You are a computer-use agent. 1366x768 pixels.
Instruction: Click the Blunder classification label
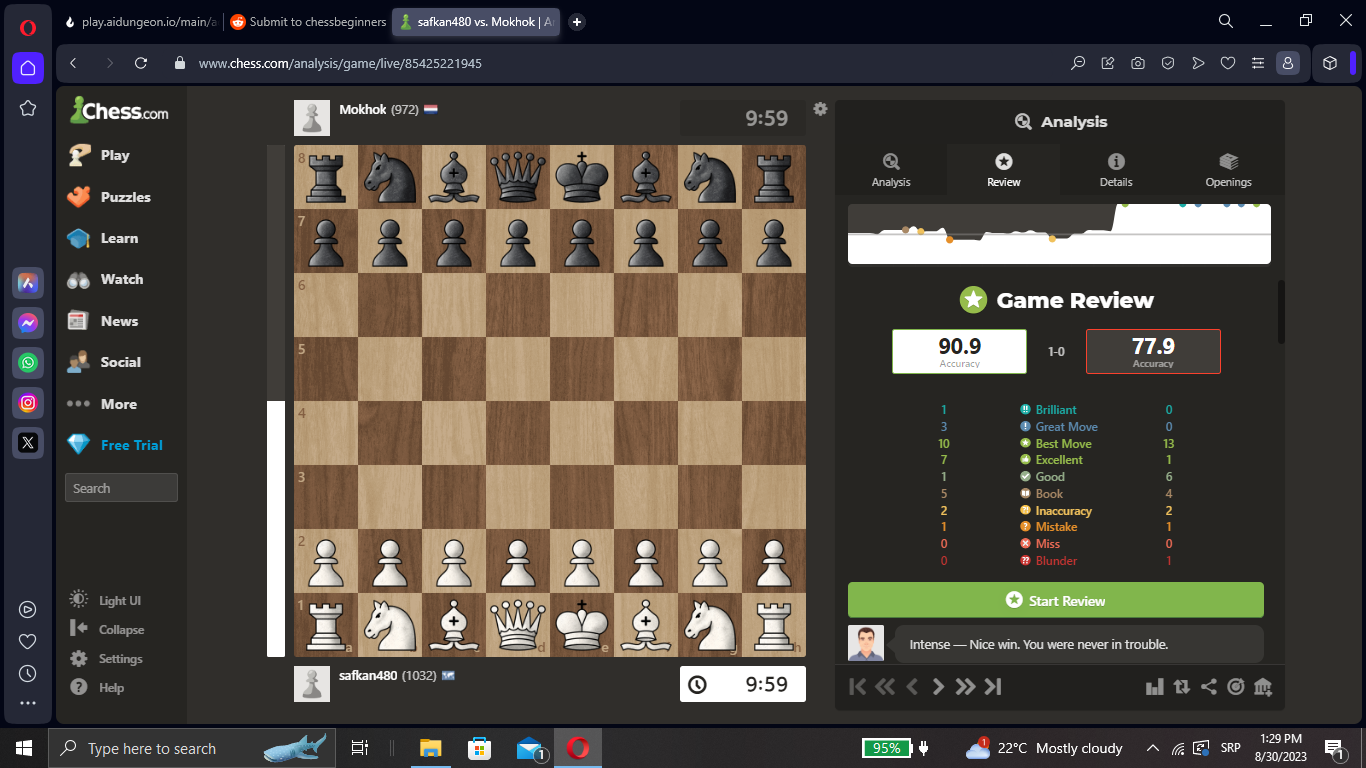coord(1056,561)
